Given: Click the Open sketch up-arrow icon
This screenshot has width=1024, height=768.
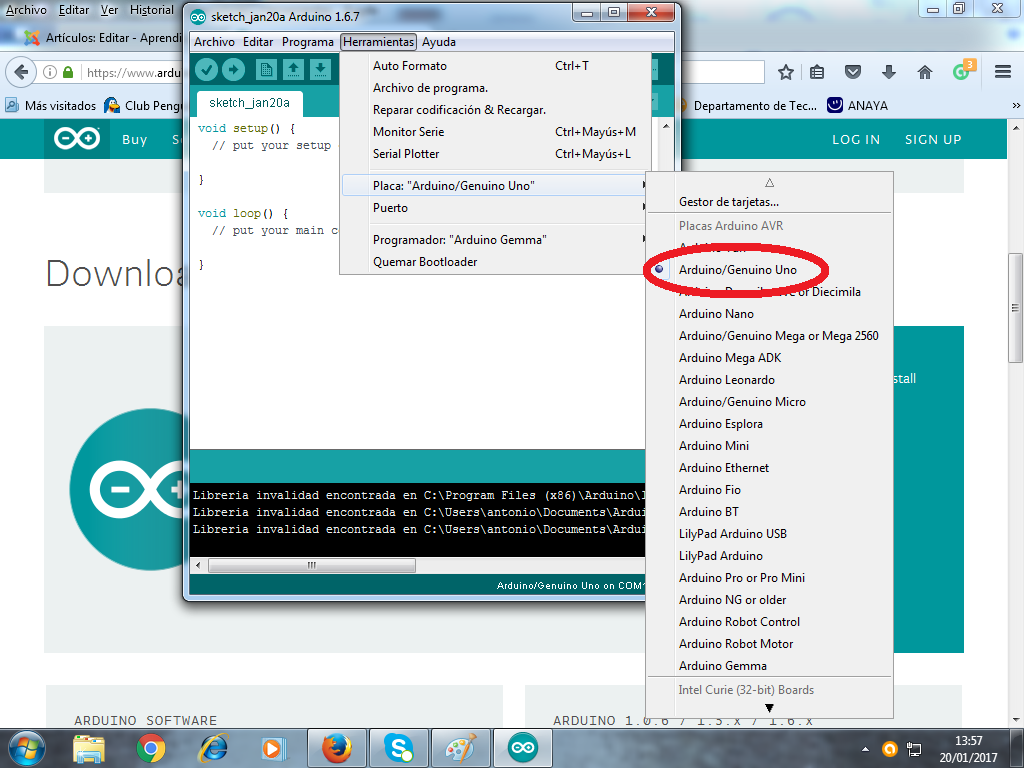Looking at the screenshot, I should tap(293, 69).
